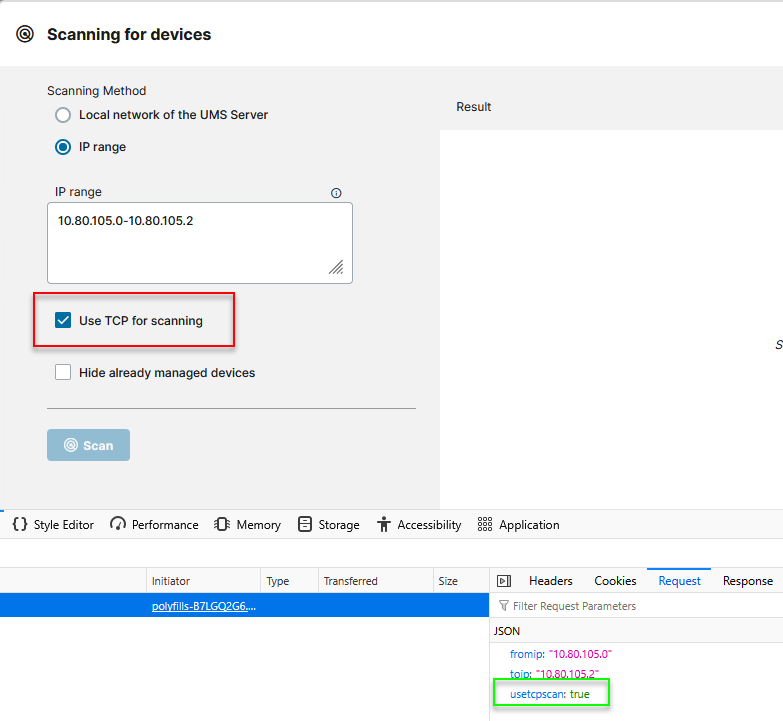
Task: Click the Initiator column header
Action: coord(203,581)
